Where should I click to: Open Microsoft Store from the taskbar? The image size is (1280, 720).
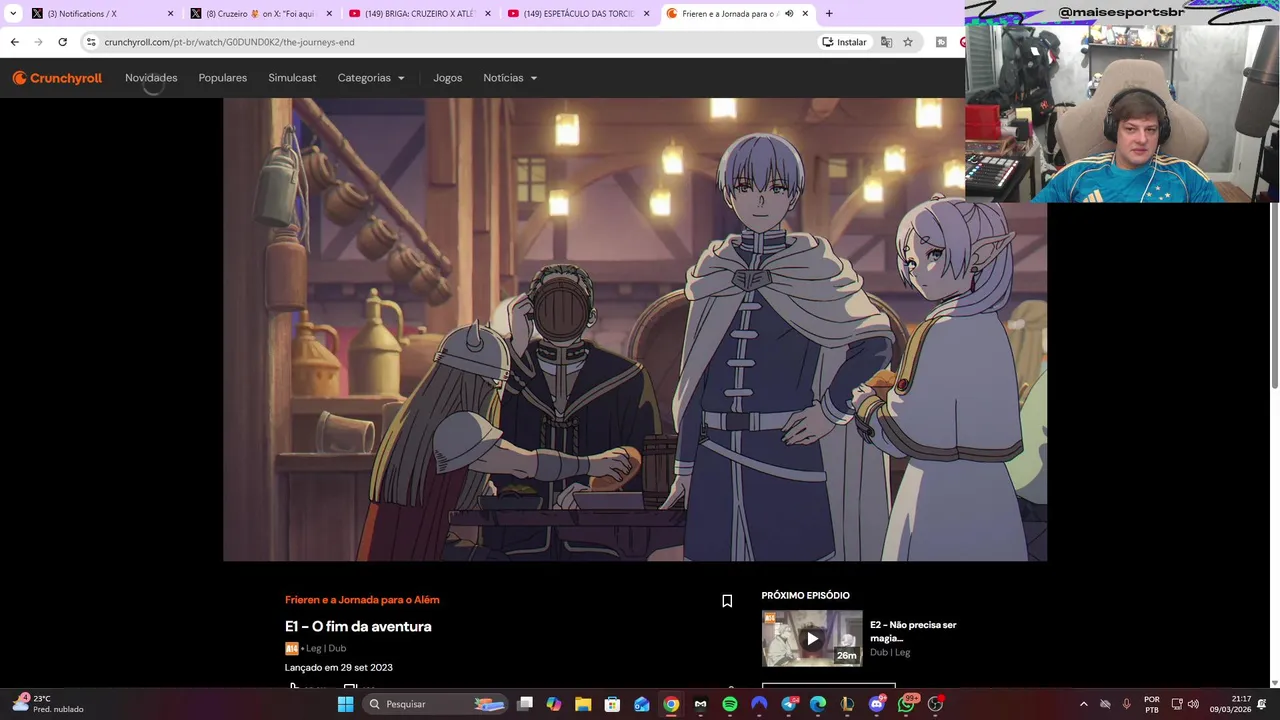(612, 704)
